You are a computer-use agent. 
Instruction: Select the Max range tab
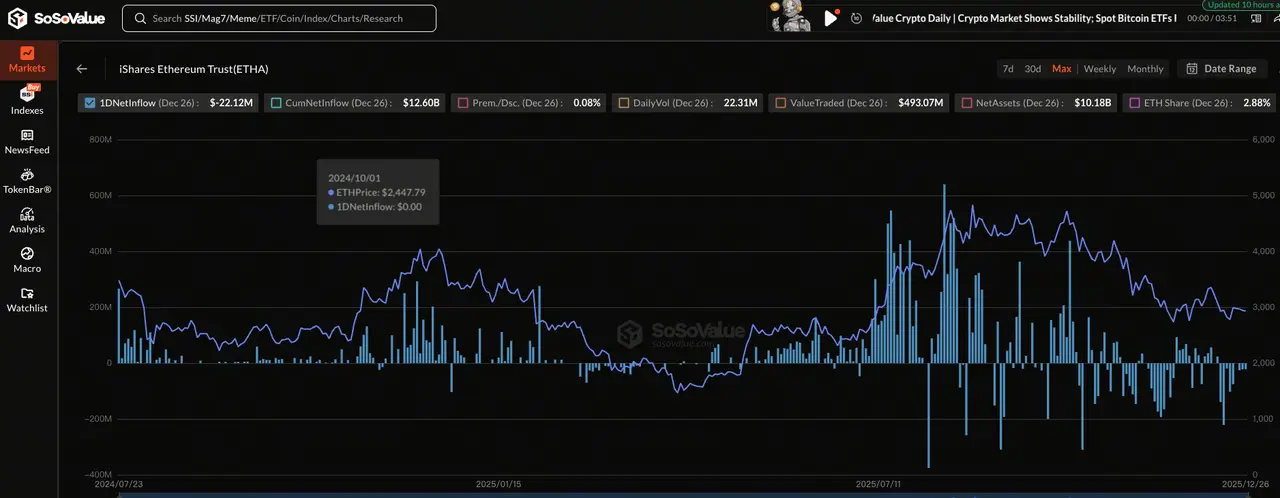click(x=1061, y=69)
